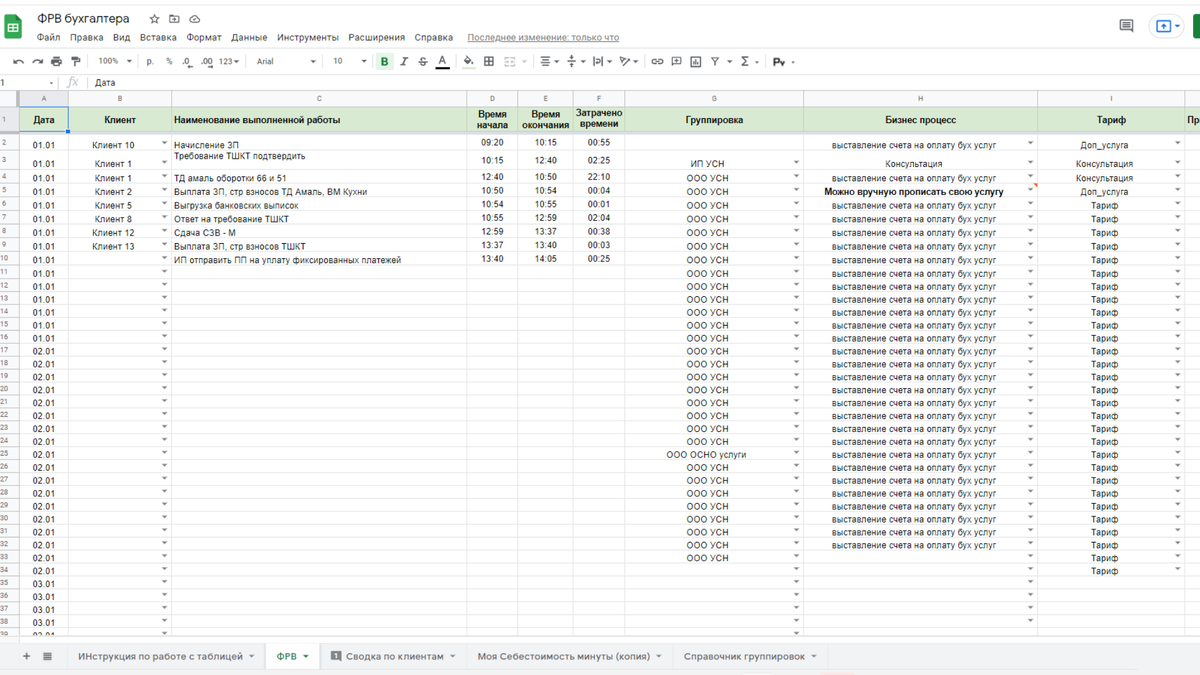
Task: Open the font size dropdown
Action: 350,62
